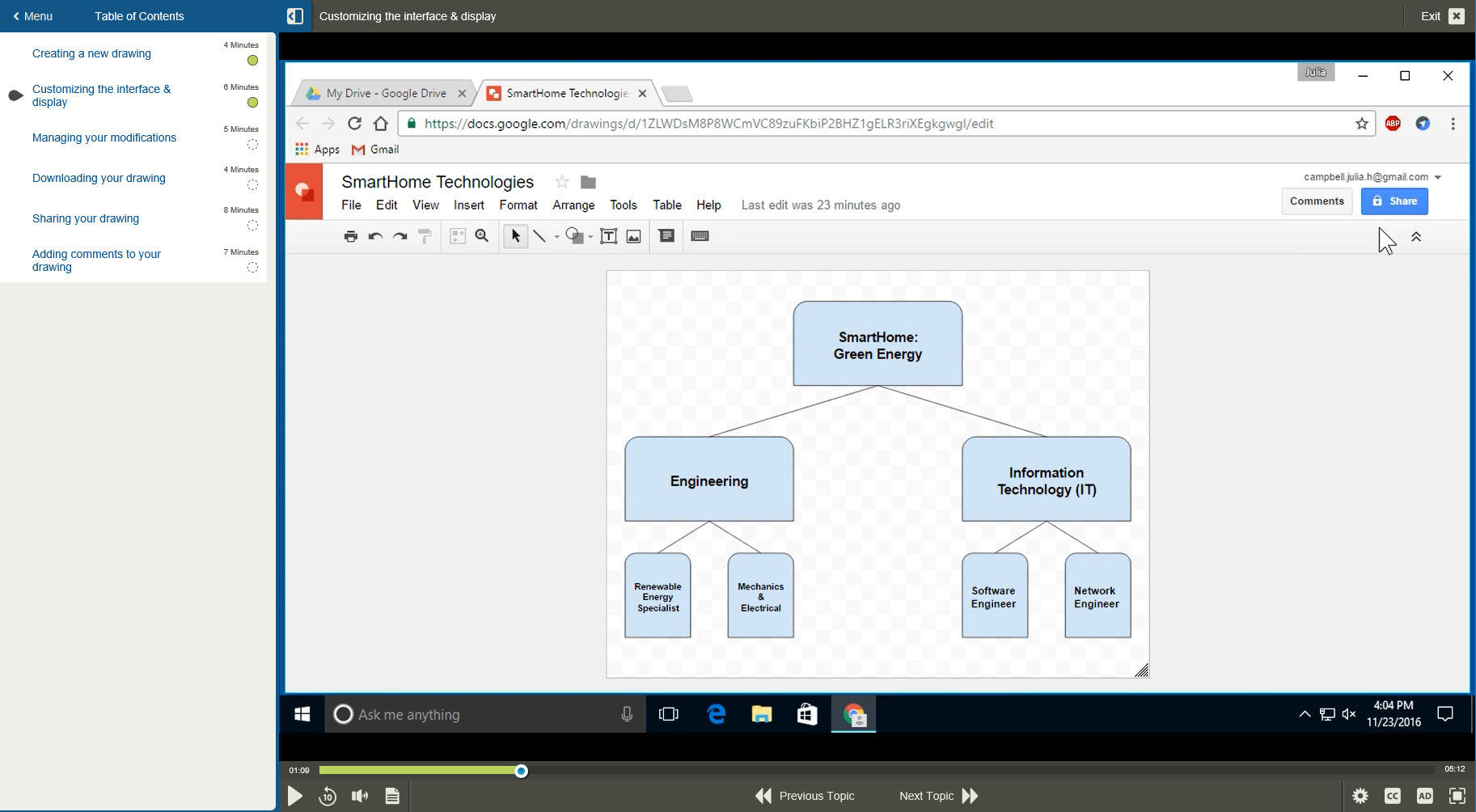Rewind the video ten seconds

[328, 796]
